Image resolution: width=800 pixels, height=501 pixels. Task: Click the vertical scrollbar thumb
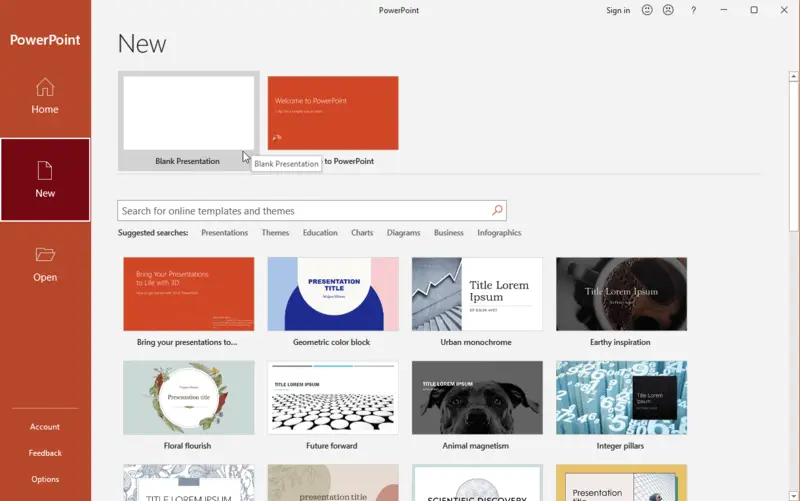[x=793, y=156]
